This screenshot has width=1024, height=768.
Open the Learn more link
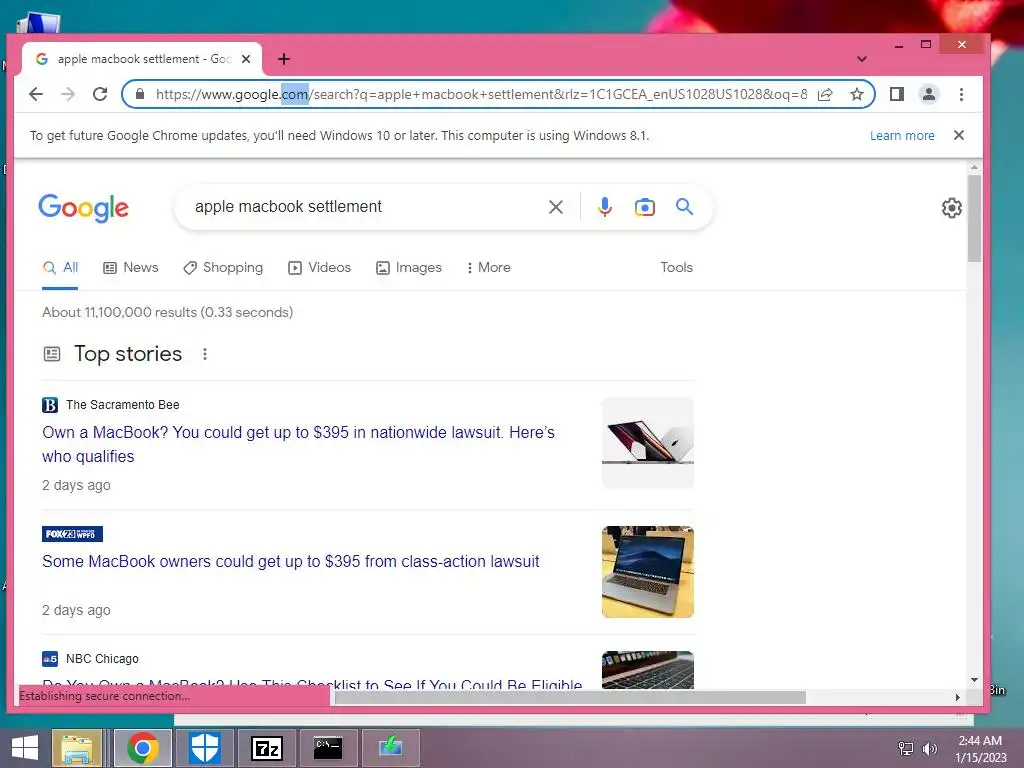902,135
